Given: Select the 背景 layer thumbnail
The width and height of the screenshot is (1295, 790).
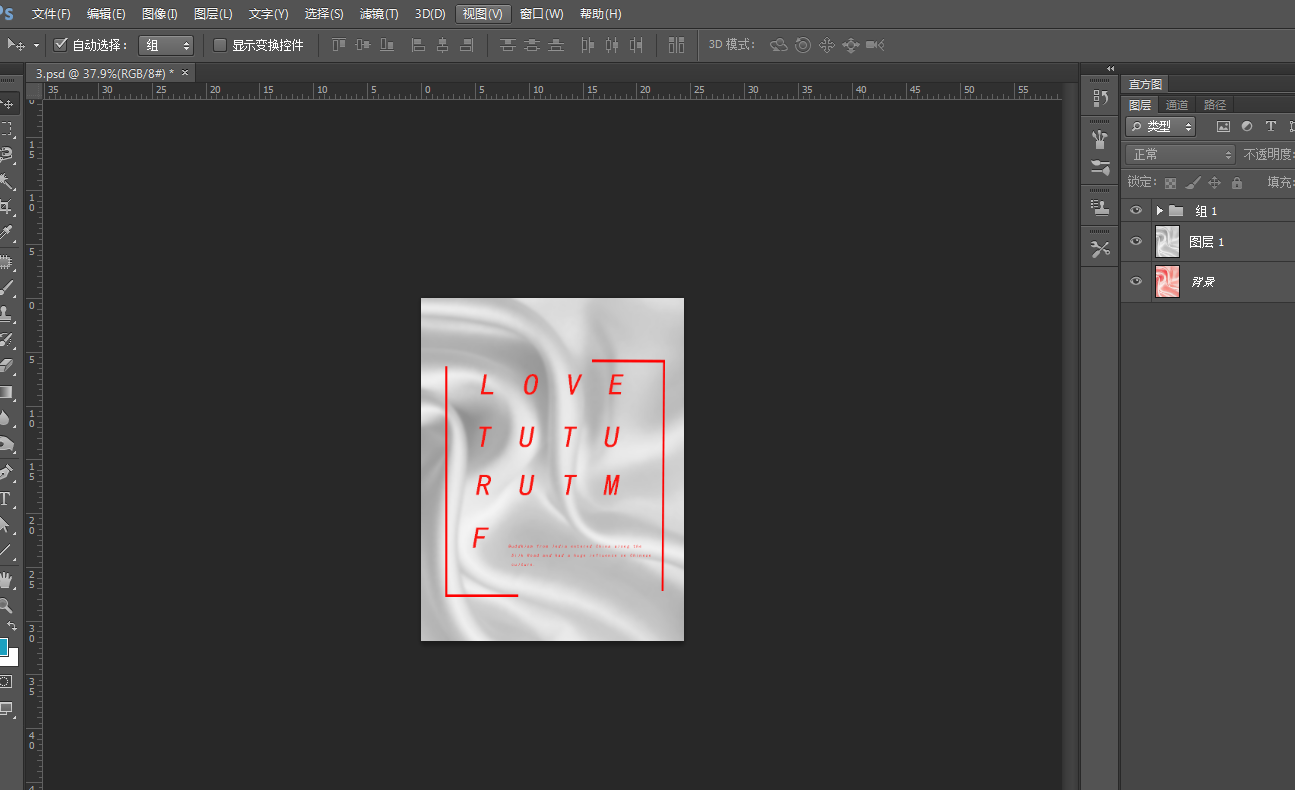Looking at the screenshot, I should click(1167, 282).
